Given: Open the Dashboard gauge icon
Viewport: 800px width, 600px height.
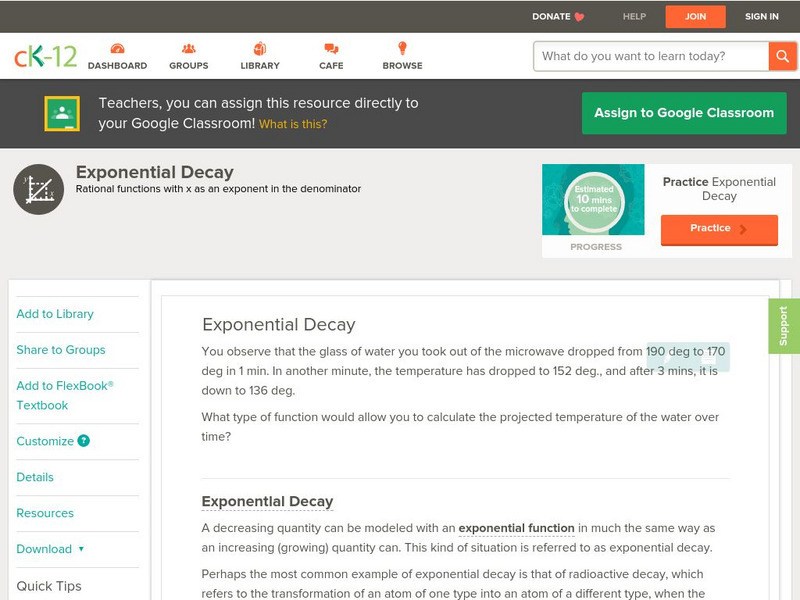Looking at the screenshot, I should pyautogui.click(x=117, y=49).
